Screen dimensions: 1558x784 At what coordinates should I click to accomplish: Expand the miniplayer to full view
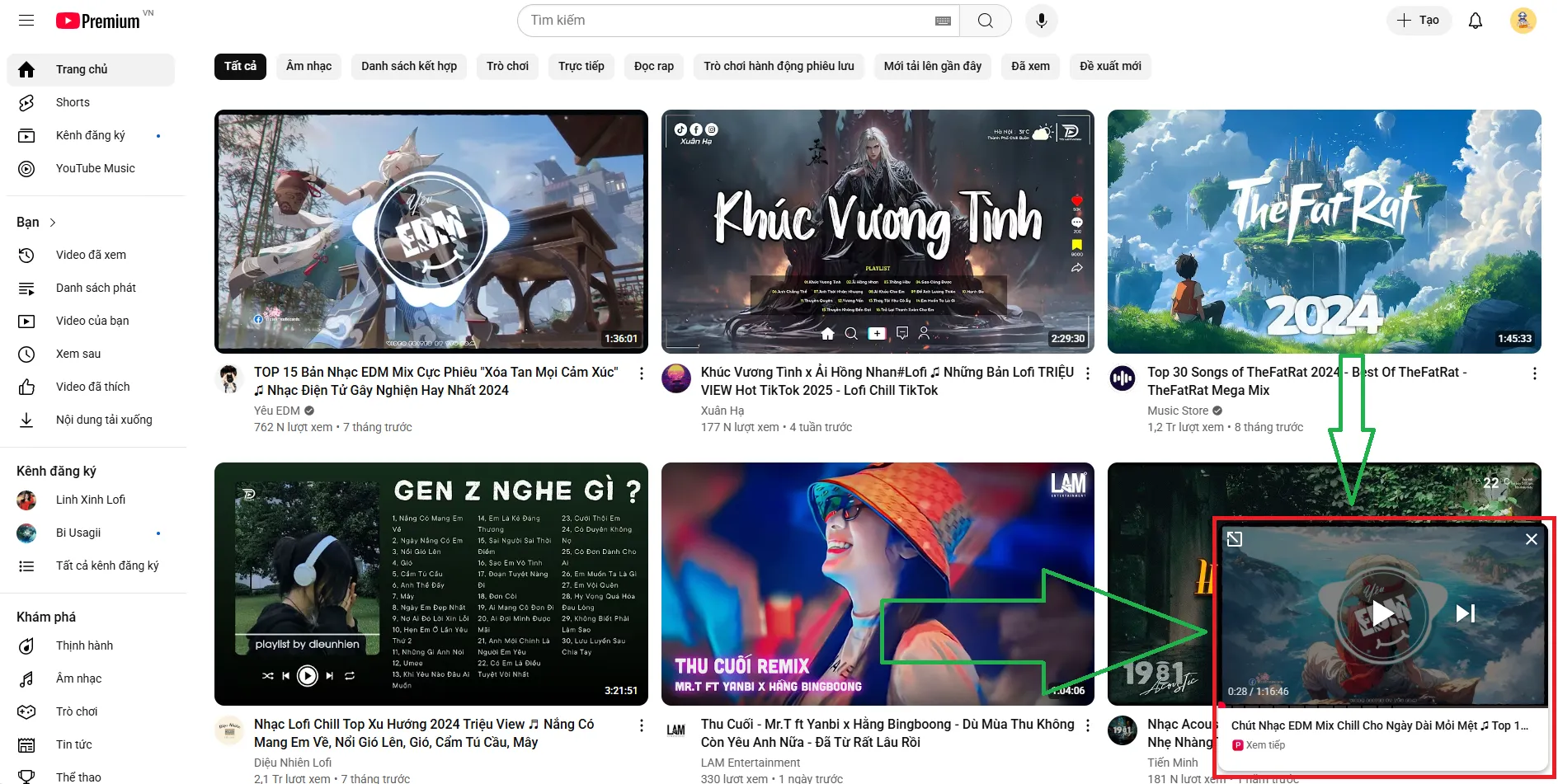click(1235, 539)
